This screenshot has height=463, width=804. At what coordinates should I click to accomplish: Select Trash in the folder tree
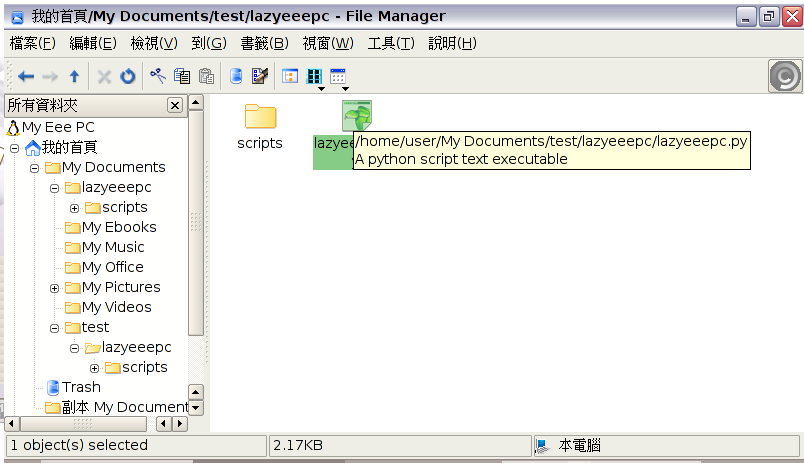pyautogui.click(x=81, y=387)
